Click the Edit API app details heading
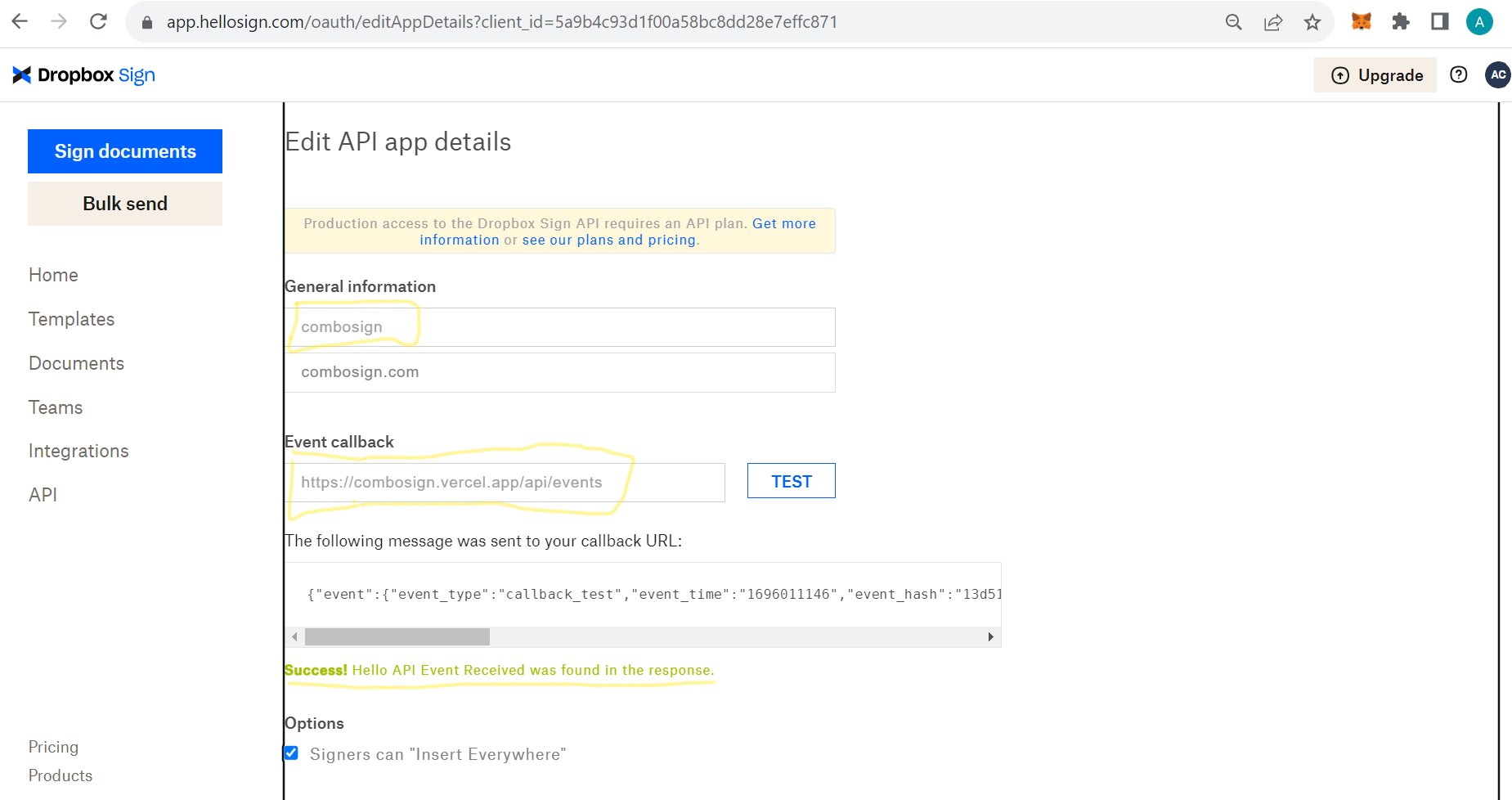Viewport: 1512px width, 800px height. [398, 142]
